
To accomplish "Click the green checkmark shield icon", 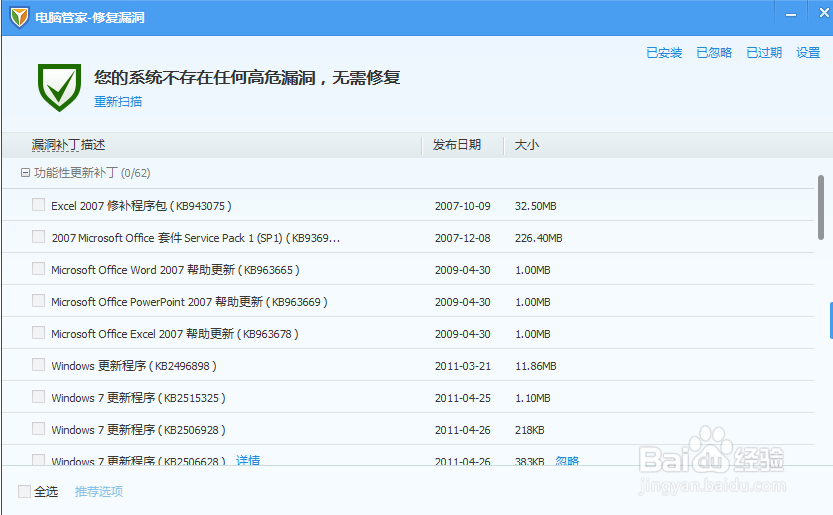I will pyautogui.click(x=60, y=88).
